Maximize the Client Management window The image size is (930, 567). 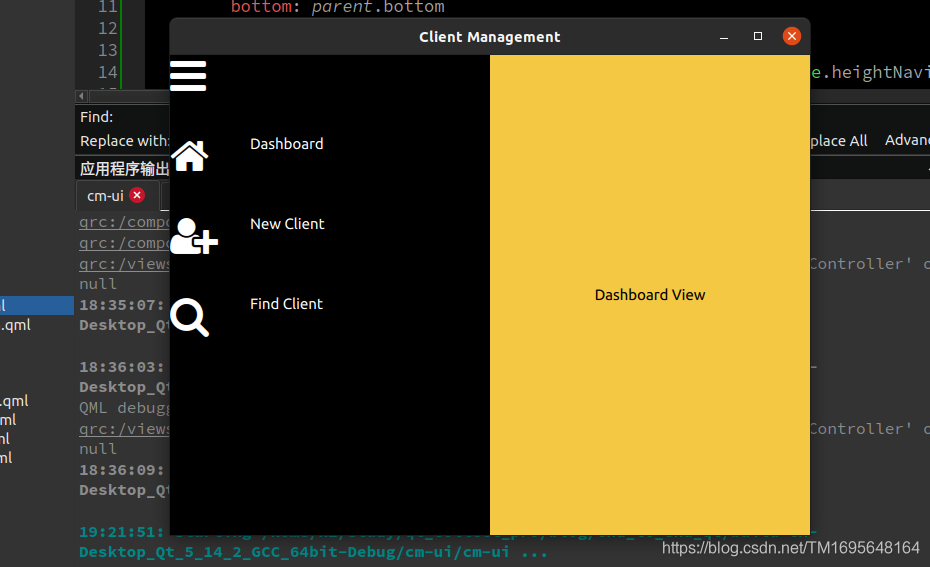pyautogui.click(x=757, y=37)
